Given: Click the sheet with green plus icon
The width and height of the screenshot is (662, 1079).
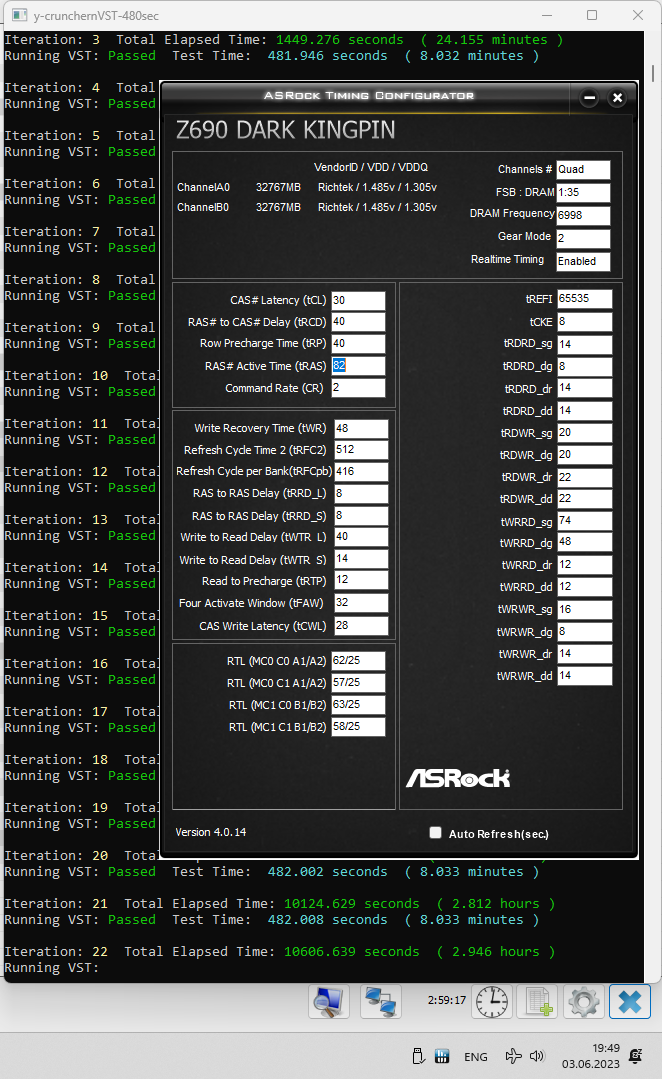Looking at the screenshot, I should pos(537,1001).
